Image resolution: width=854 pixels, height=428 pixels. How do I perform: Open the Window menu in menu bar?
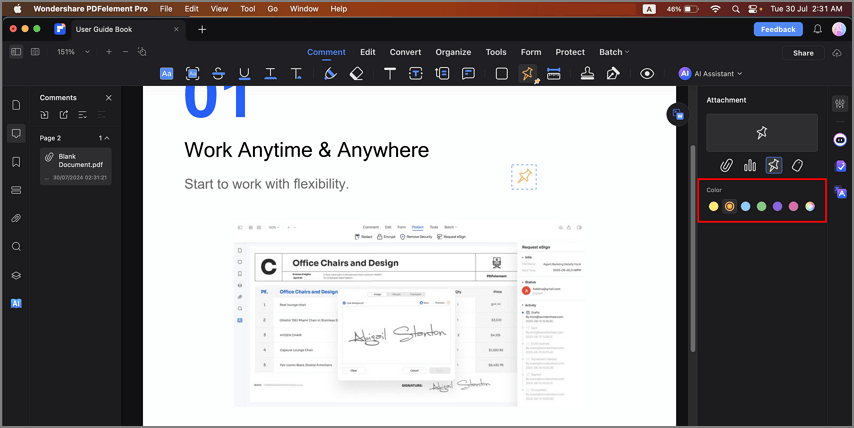click(x=304, y=9)
